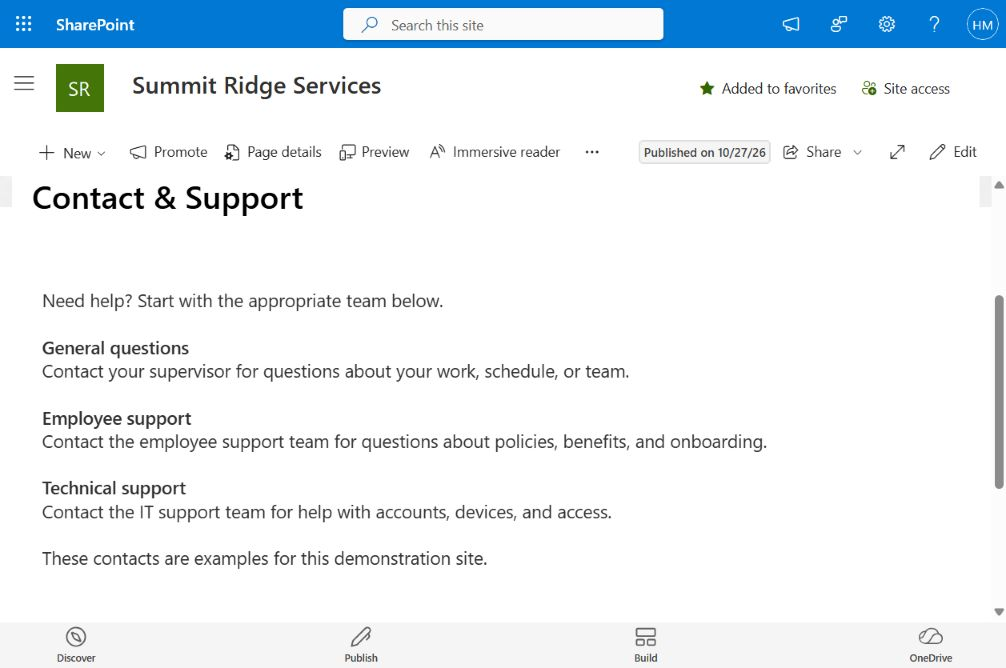Click the 'Contact the IT support team' sentence

click(327, 512)
